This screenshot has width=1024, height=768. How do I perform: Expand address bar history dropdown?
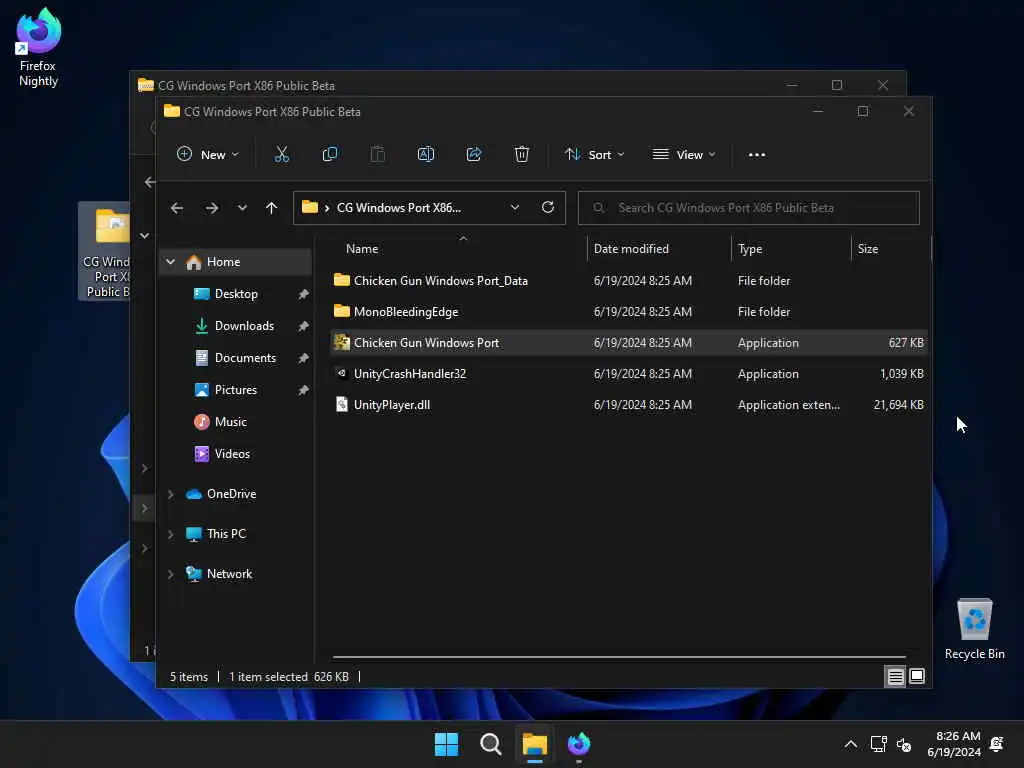(x=515, y=208)
